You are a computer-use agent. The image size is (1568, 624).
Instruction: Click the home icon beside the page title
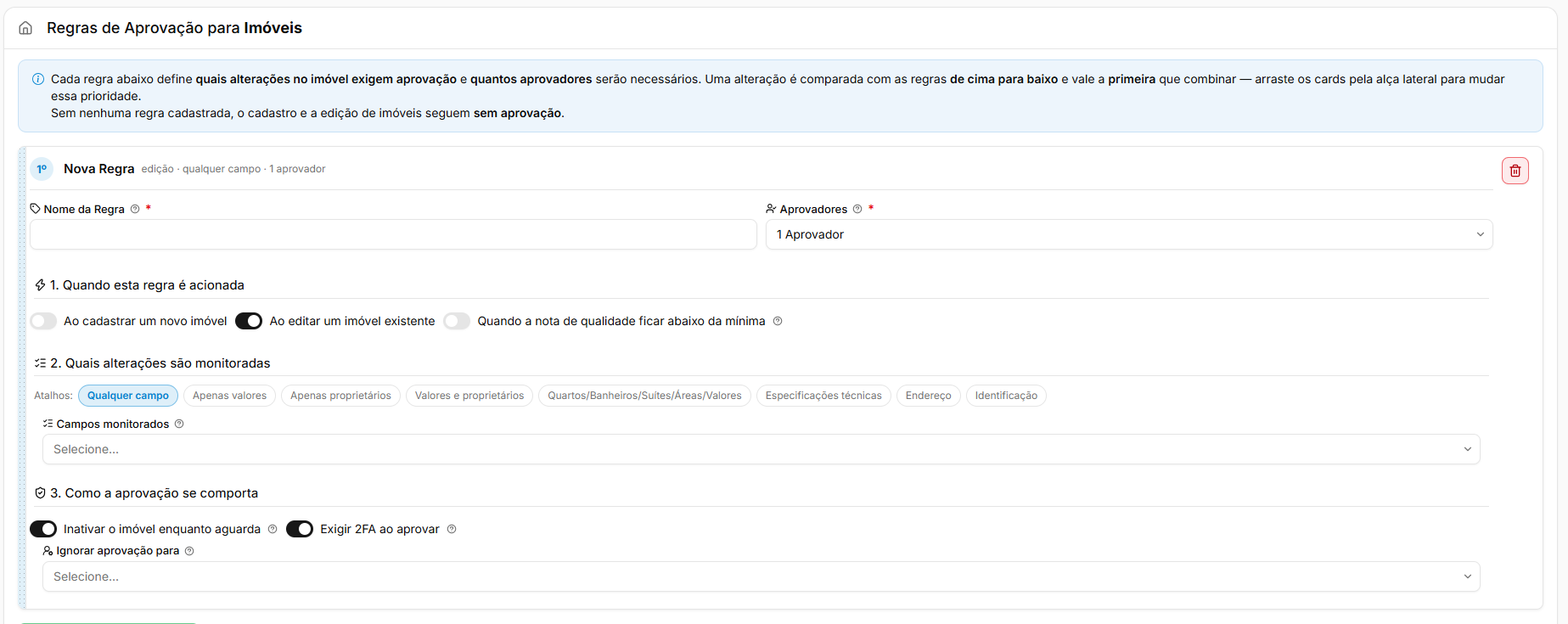click(25, 28)
